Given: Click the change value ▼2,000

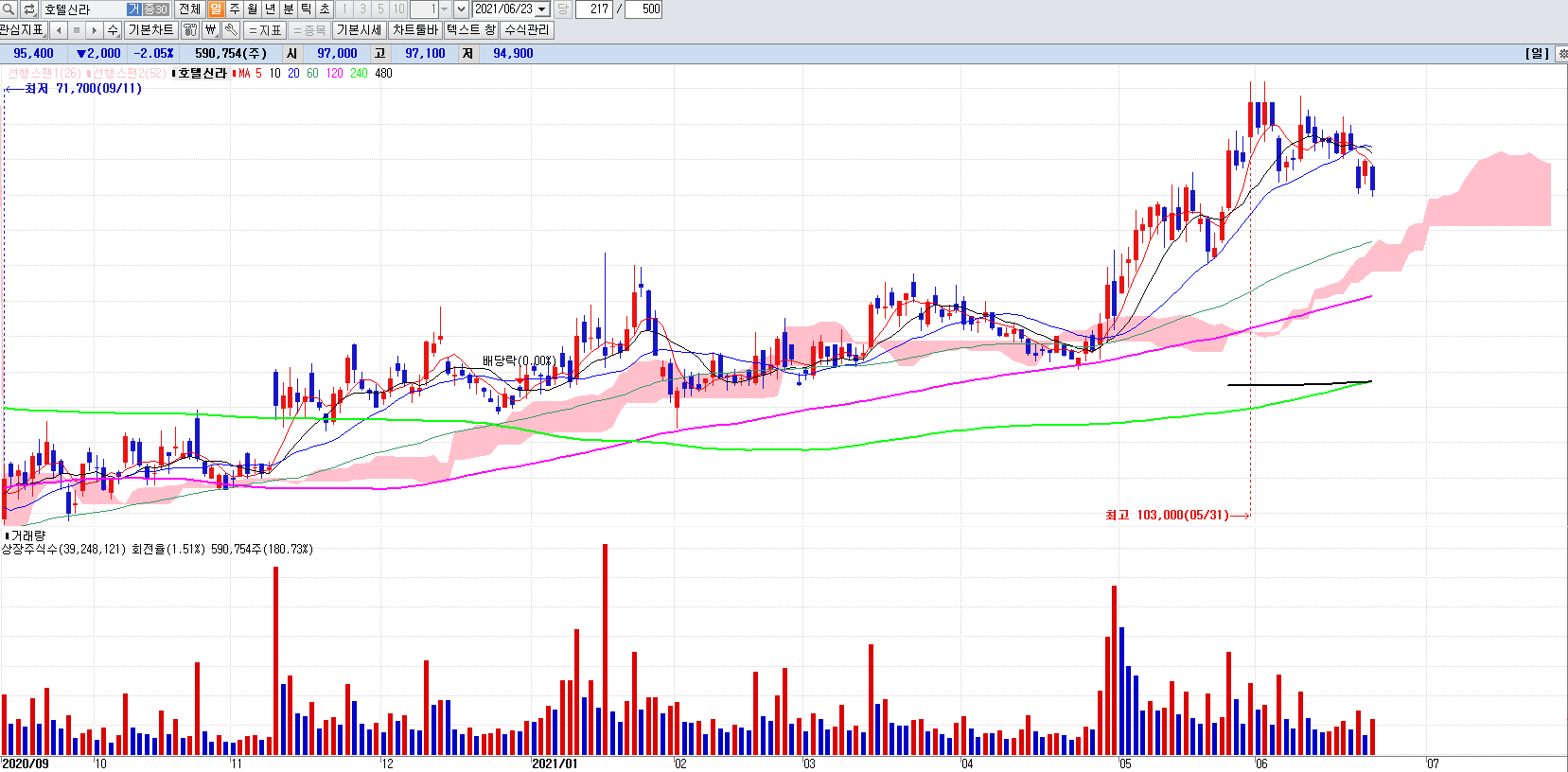Looking at the screenshot, I should [98, 54].
